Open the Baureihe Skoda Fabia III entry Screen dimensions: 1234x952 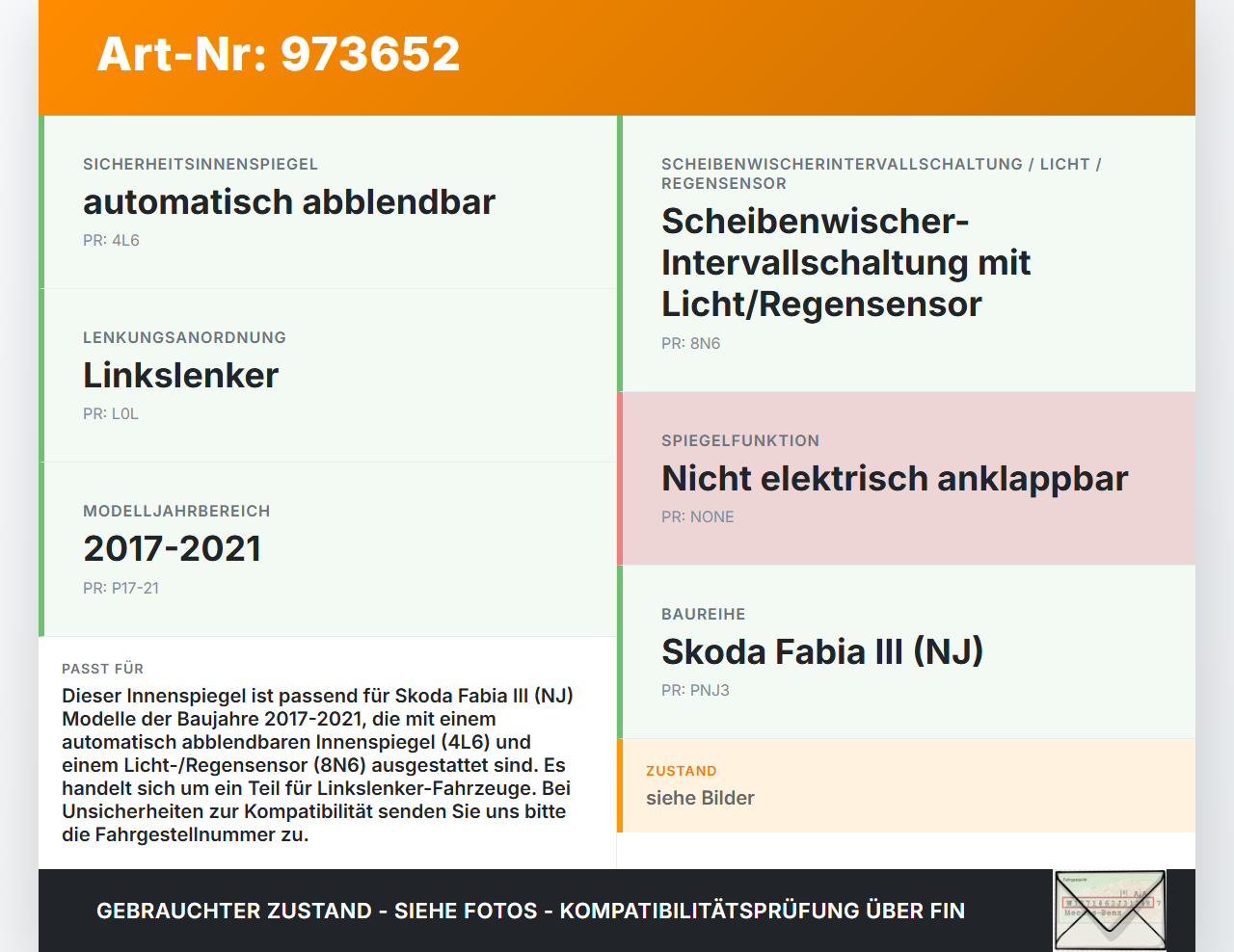click(821, 650)
